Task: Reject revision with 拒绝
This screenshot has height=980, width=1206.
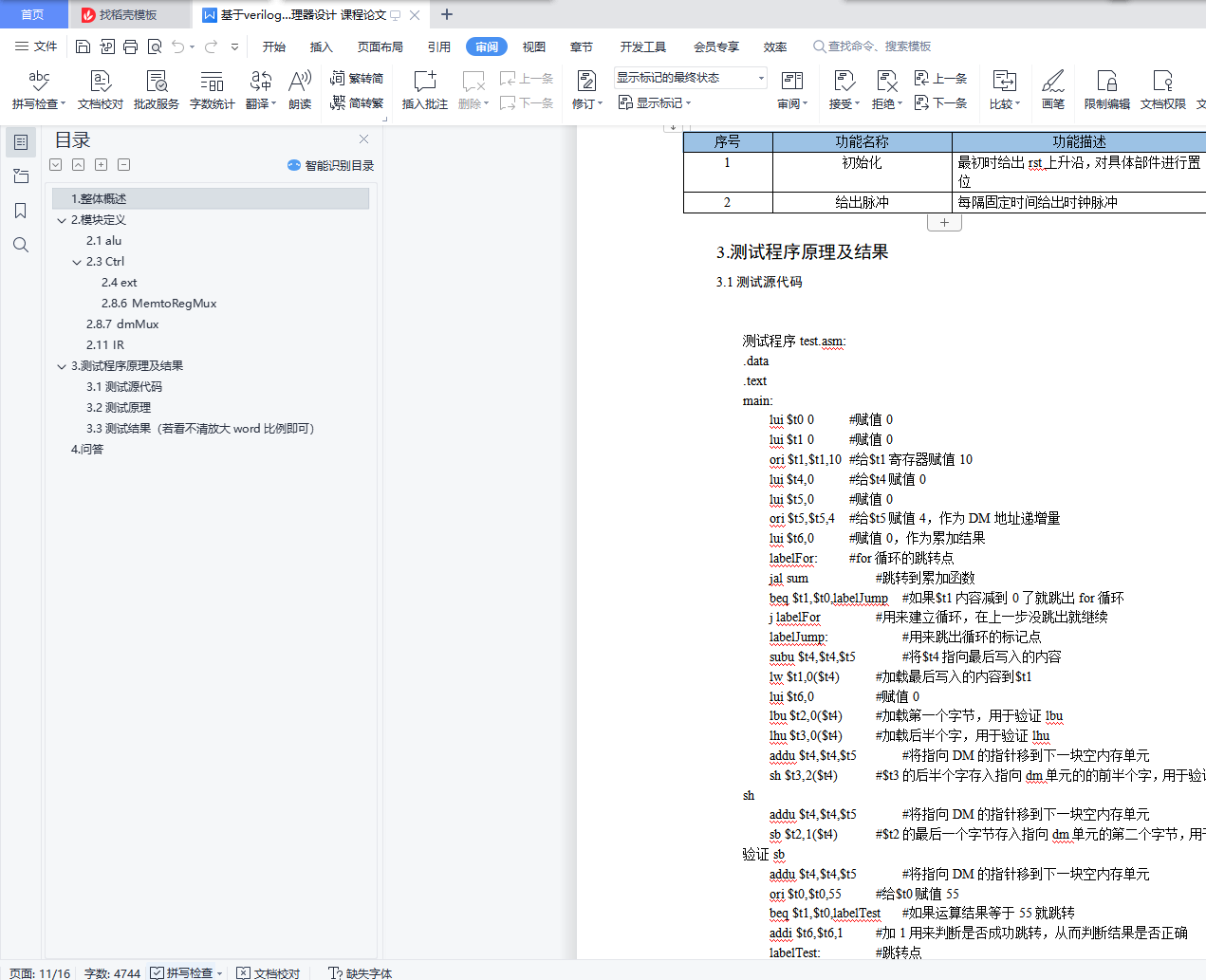Action: point(887,90)
